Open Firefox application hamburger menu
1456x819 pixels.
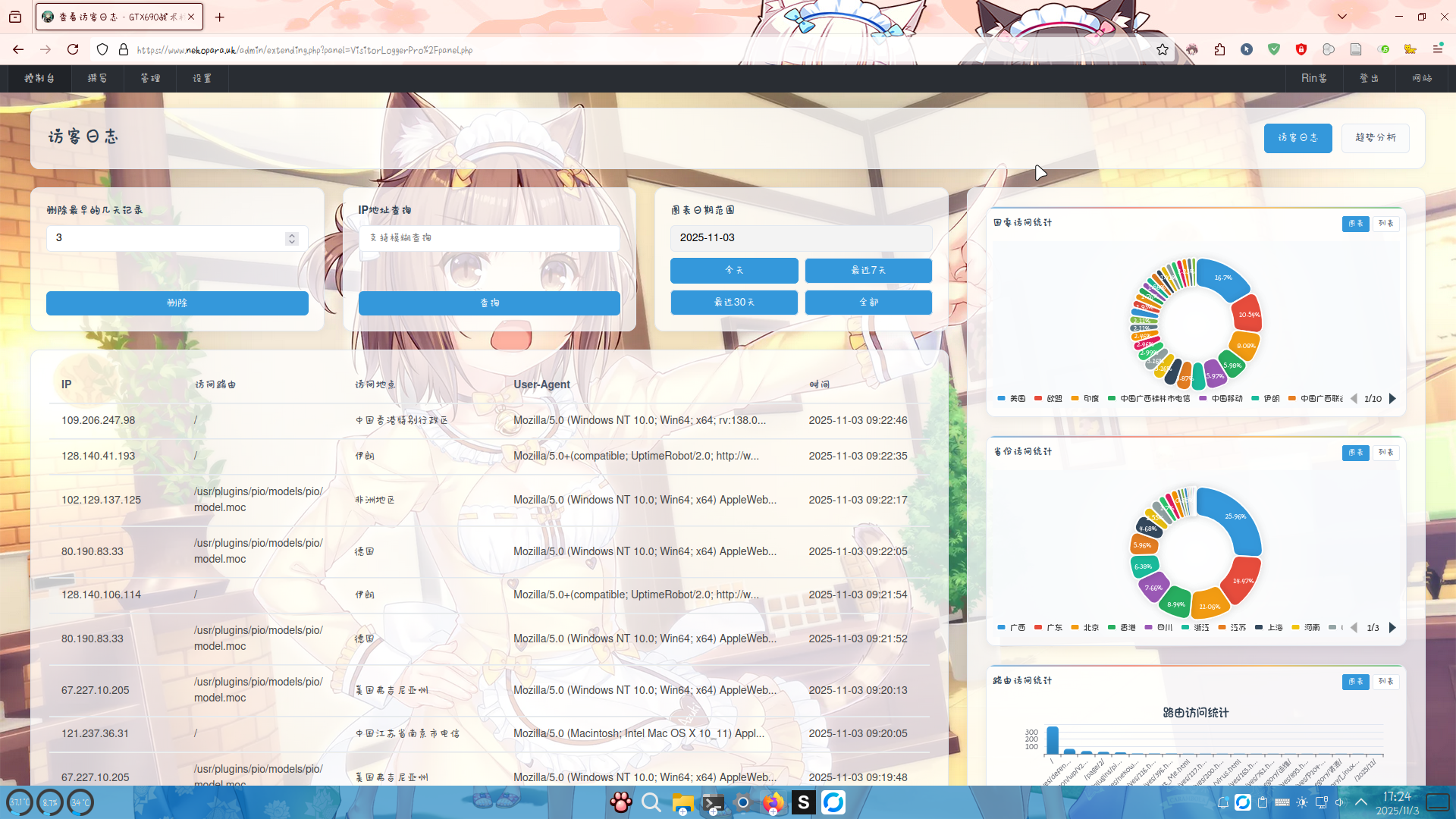1437,49
